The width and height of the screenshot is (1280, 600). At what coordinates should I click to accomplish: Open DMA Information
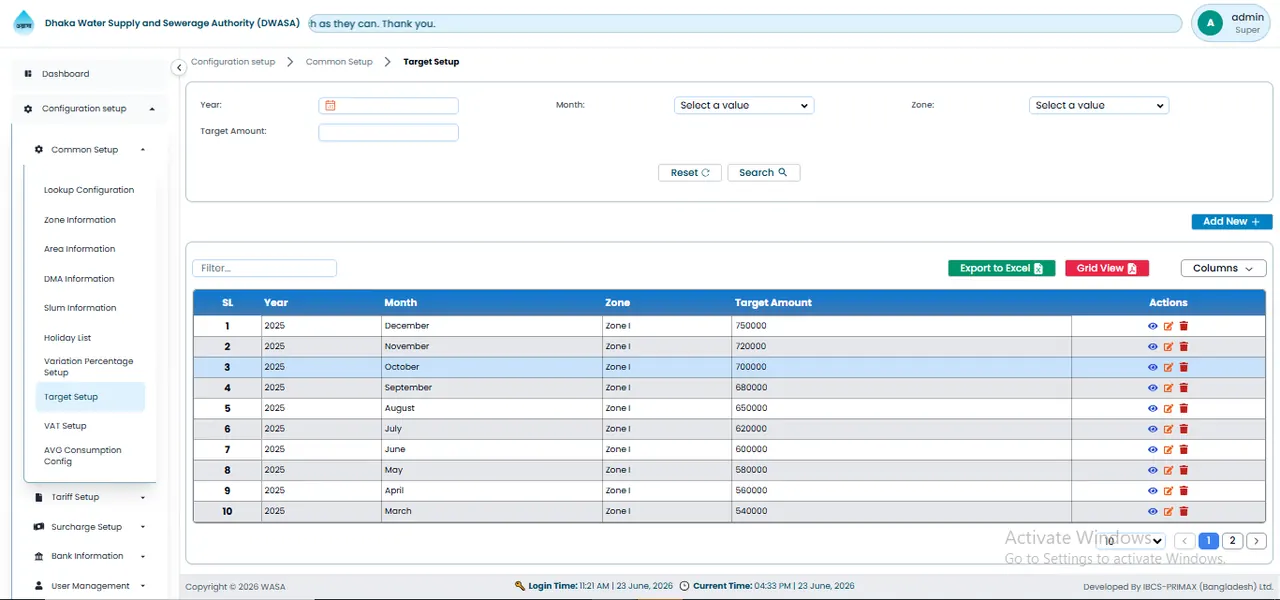coord(79,279)
